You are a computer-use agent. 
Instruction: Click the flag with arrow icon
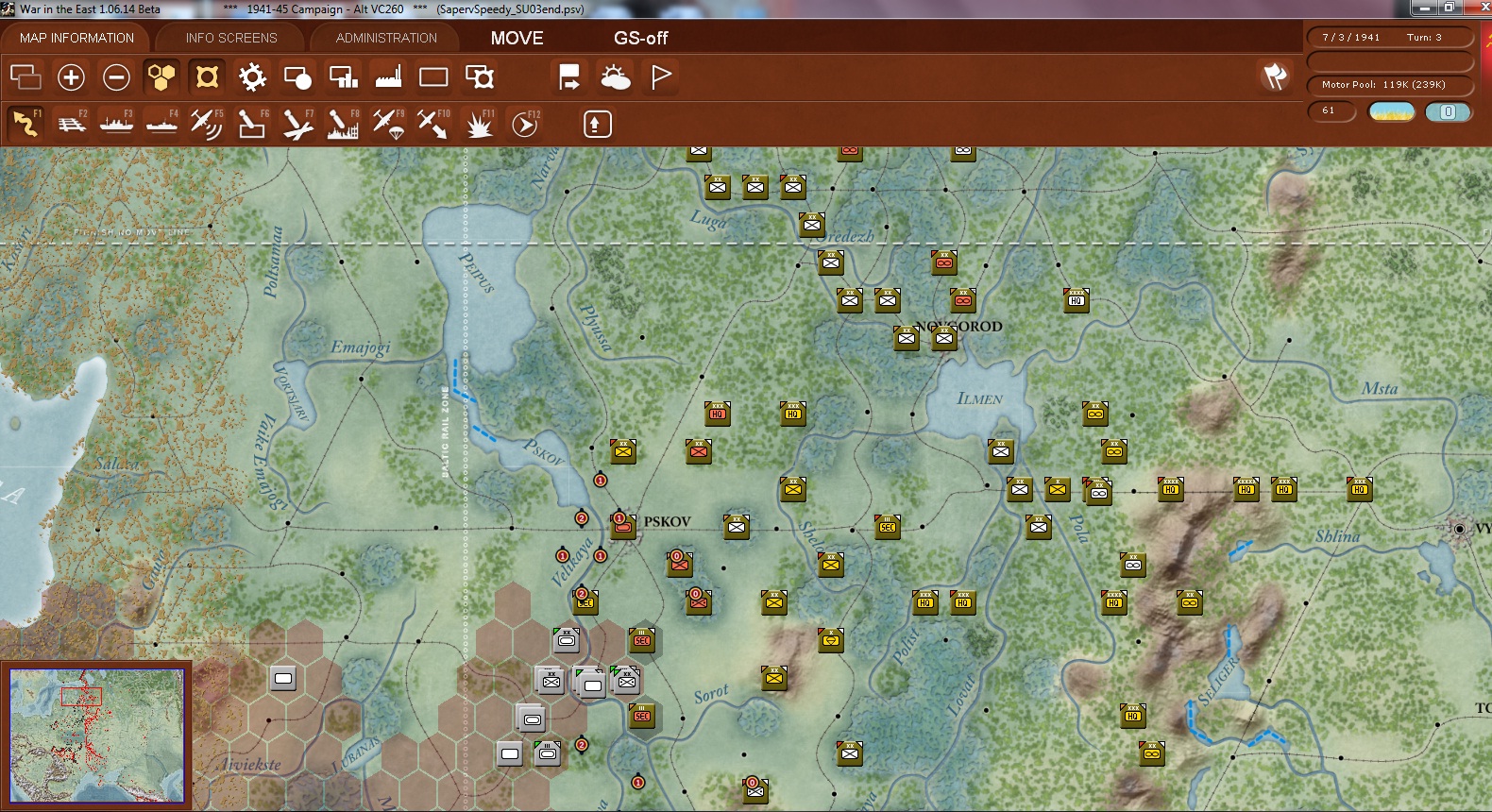pyautogui.click(x=569, y=77)
